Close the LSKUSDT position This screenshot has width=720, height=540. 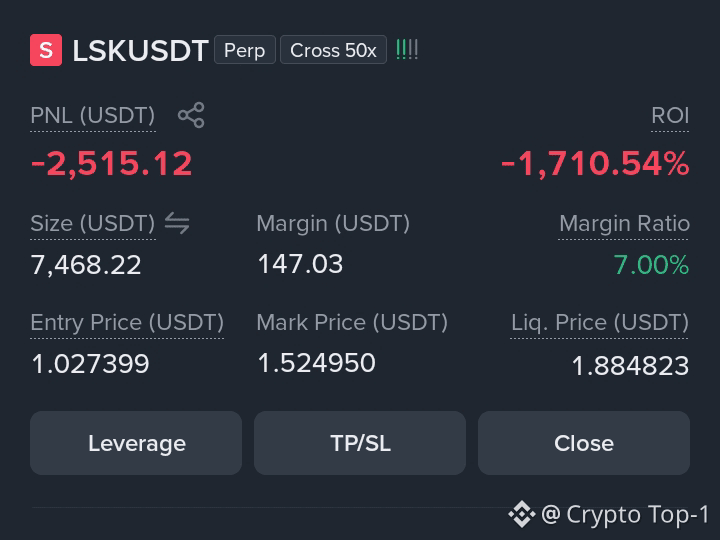(x=584, y=443)
